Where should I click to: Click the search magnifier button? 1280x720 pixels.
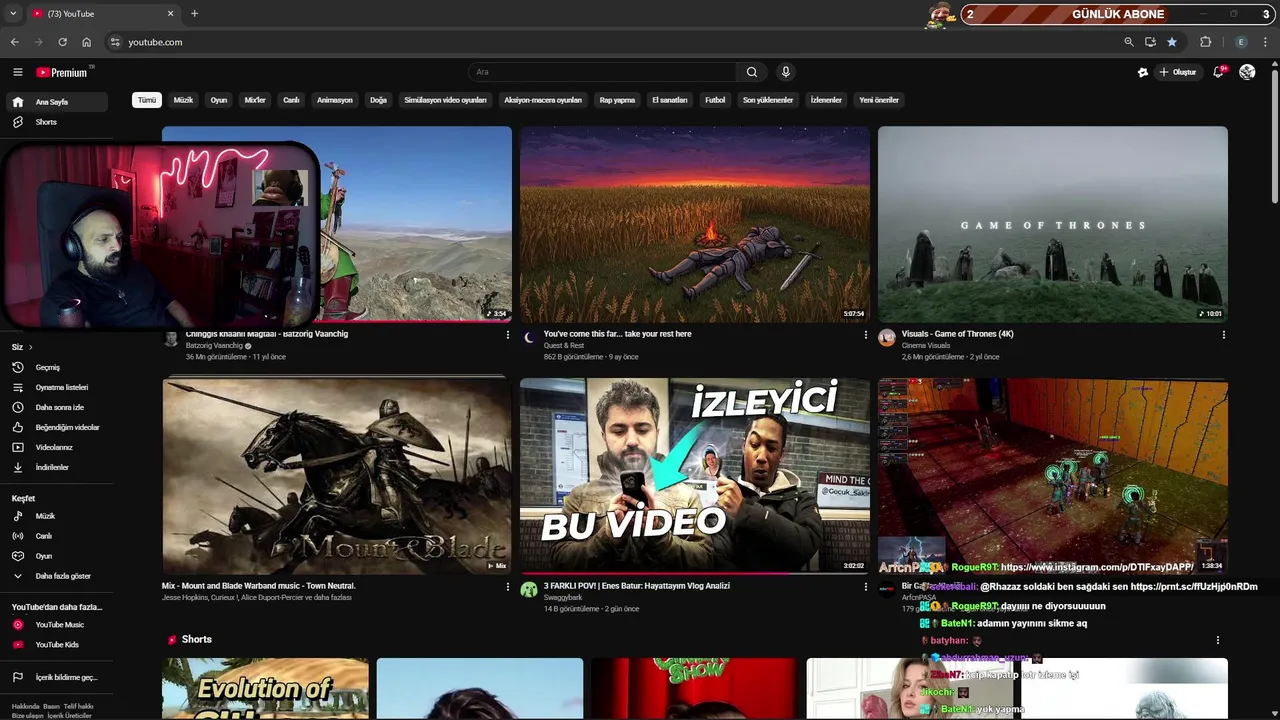point(752,72)
